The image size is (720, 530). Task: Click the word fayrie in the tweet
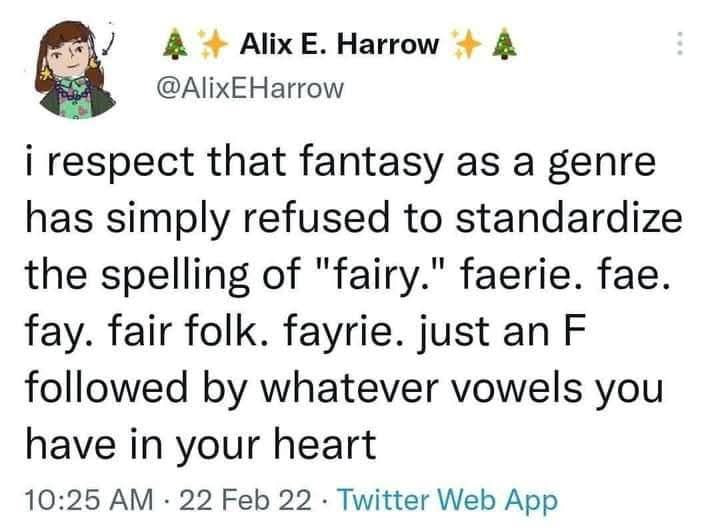pyautogui.click(x=345, y=333)
